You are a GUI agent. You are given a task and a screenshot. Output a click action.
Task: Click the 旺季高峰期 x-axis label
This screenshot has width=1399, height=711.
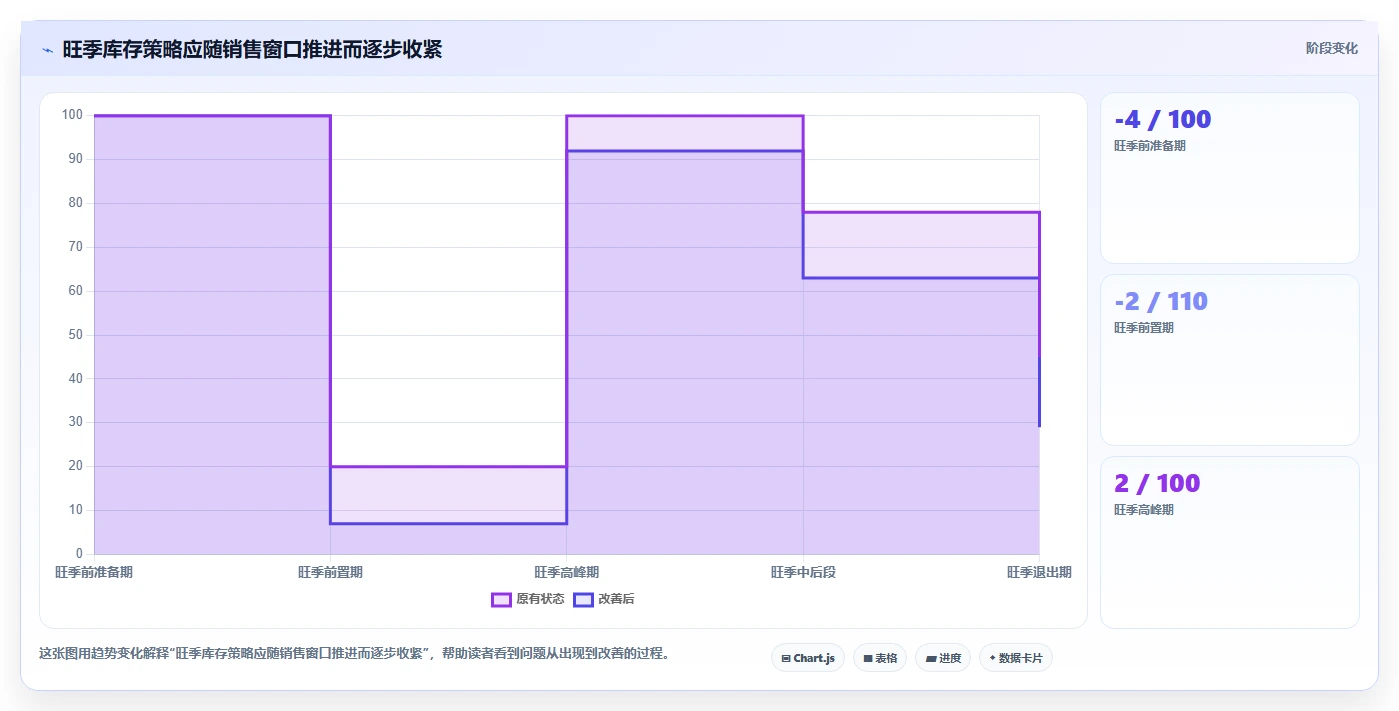tap(567, 572)
